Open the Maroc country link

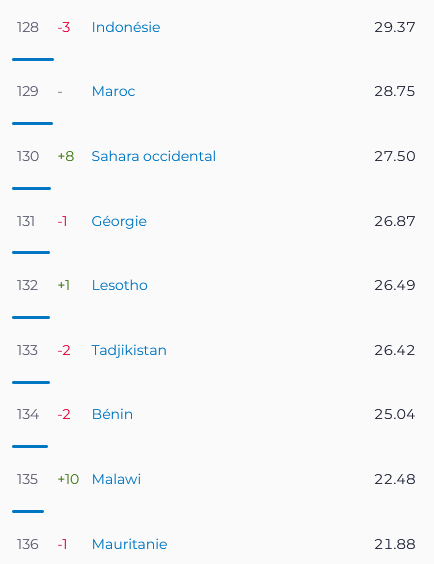tap(113, 91)
